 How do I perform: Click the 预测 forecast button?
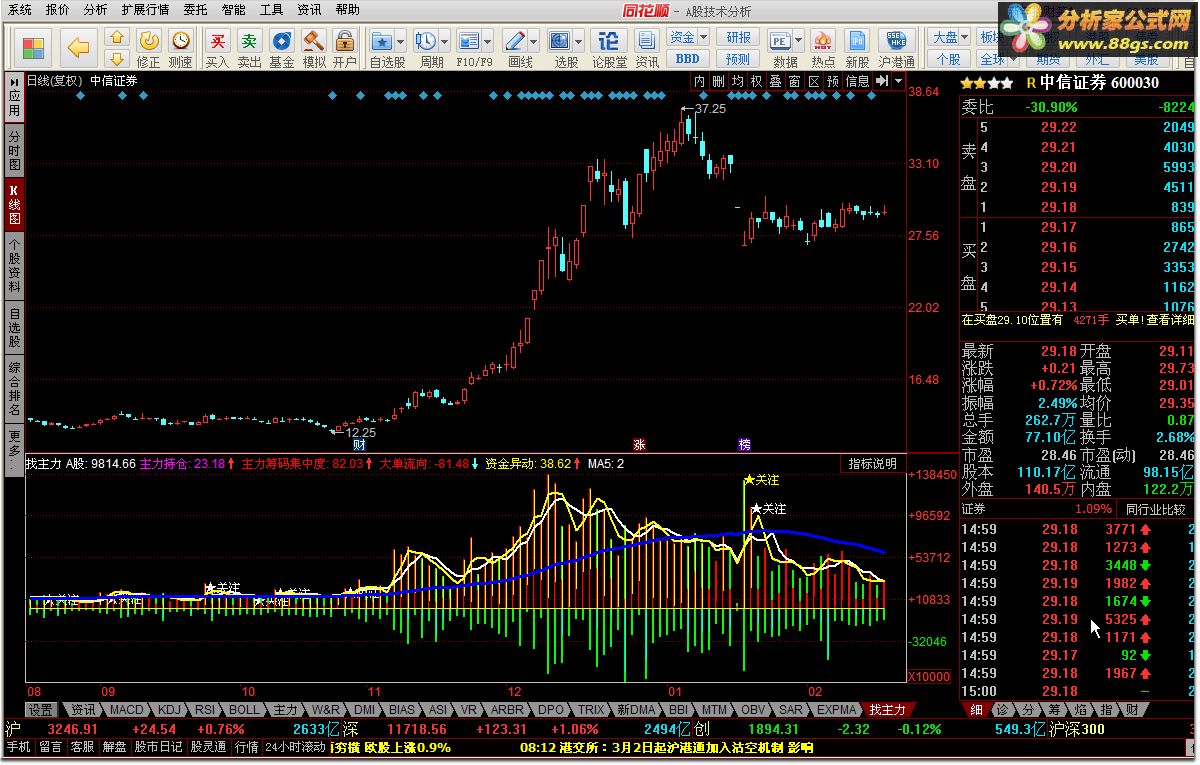(x=738, y=59)
